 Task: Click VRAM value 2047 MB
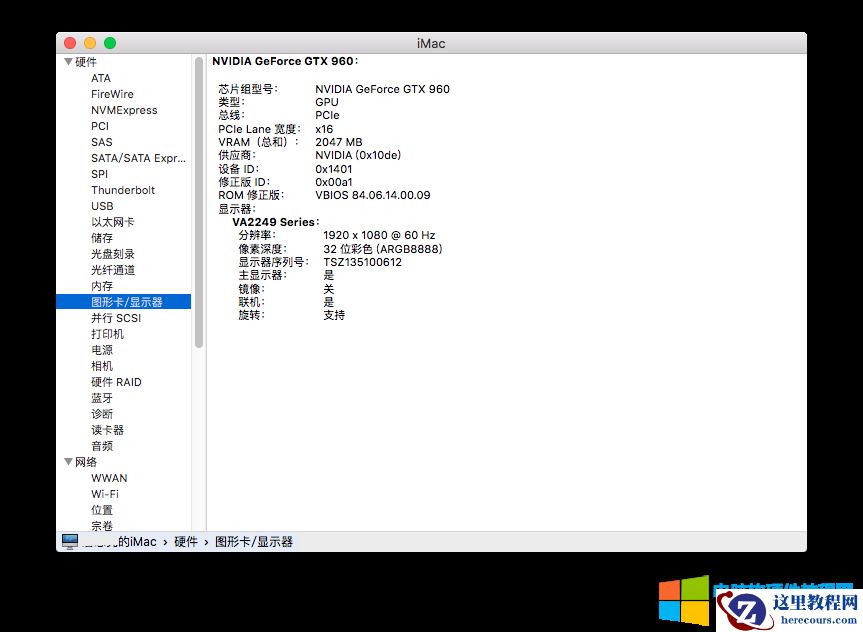[x=338, y=142]
